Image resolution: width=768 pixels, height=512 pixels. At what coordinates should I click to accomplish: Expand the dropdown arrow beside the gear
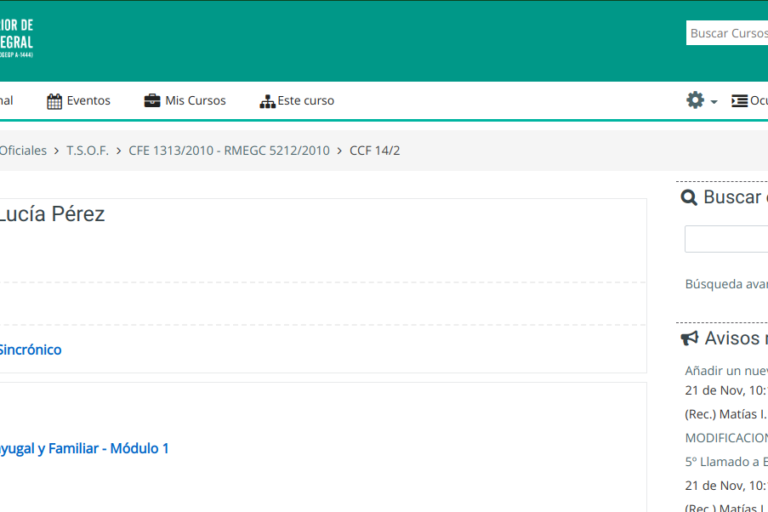[x=714, y=102]
